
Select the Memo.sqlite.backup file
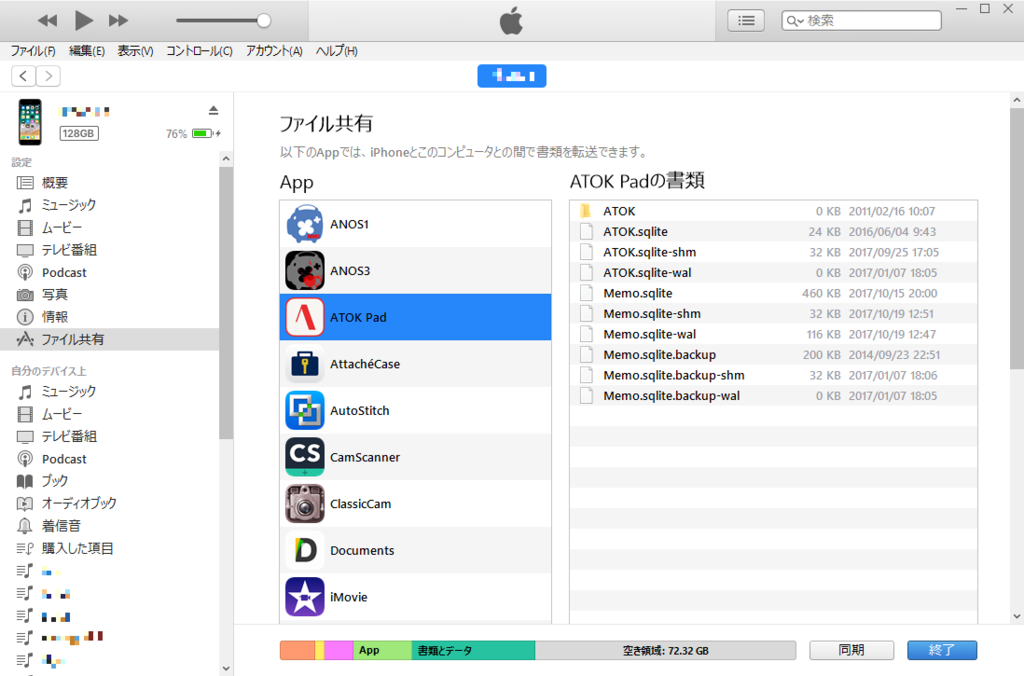pyautogui.click(x=773, y=355)
